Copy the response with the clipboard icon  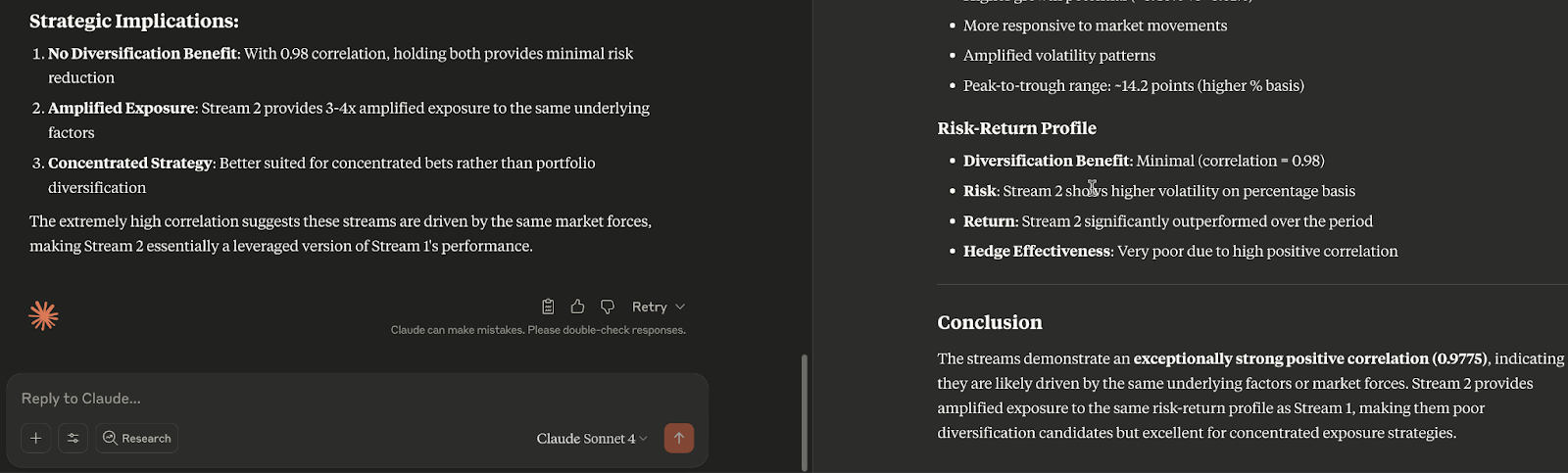(x=548, y=307)
